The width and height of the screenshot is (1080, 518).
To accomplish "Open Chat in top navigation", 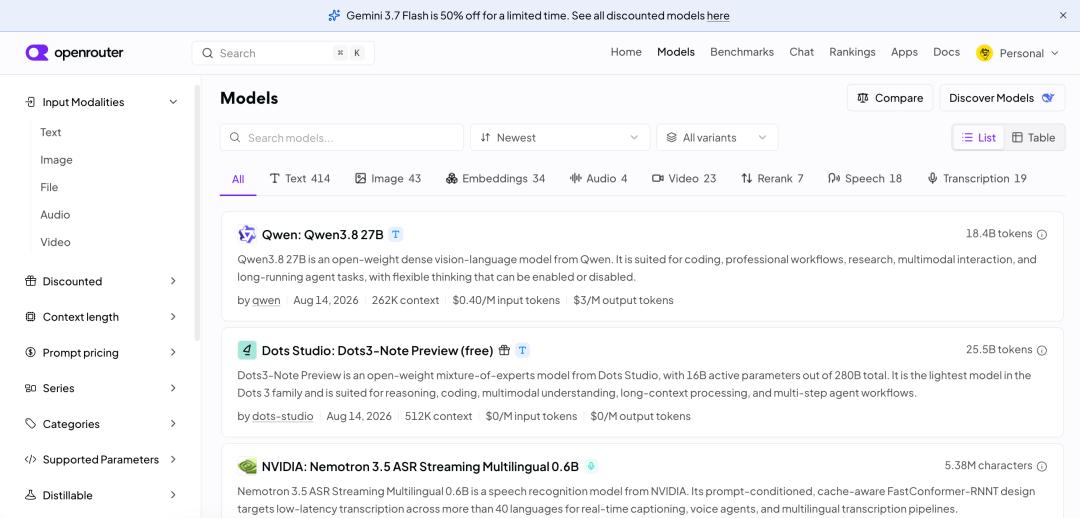I will (x=801, y=52).
